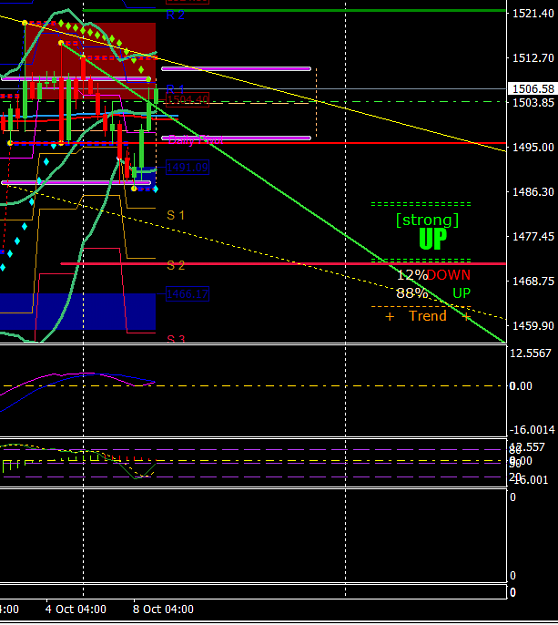Screen dimensions: 558x625
Task: Select the S 3 pivot label
Action: point(176,339)
